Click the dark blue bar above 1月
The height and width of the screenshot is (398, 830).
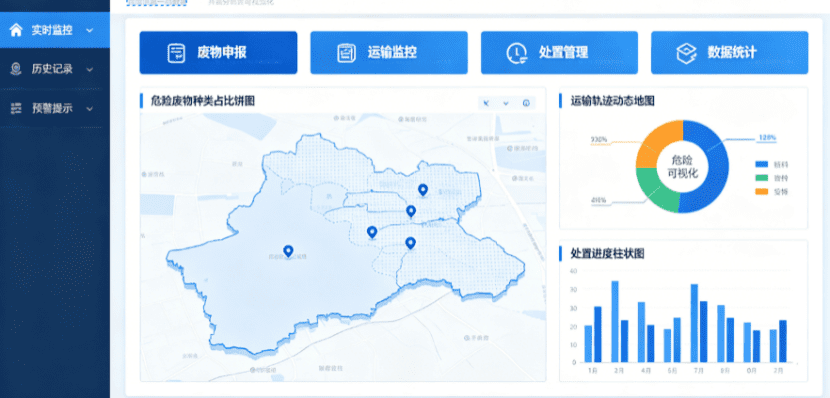point(598,334)
